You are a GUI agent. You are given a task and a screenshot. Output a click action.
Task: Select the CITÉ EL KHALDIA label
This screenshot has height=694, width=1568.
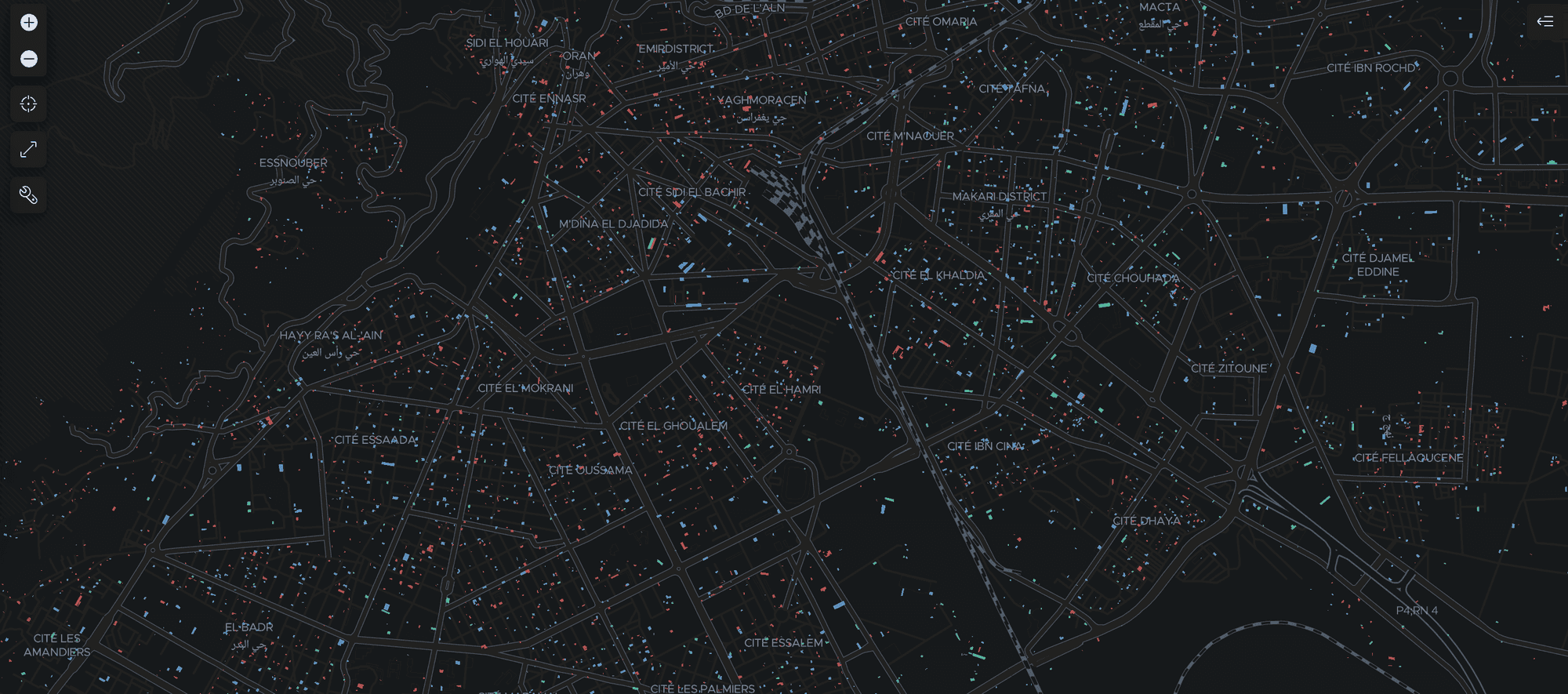coord(938,275)
